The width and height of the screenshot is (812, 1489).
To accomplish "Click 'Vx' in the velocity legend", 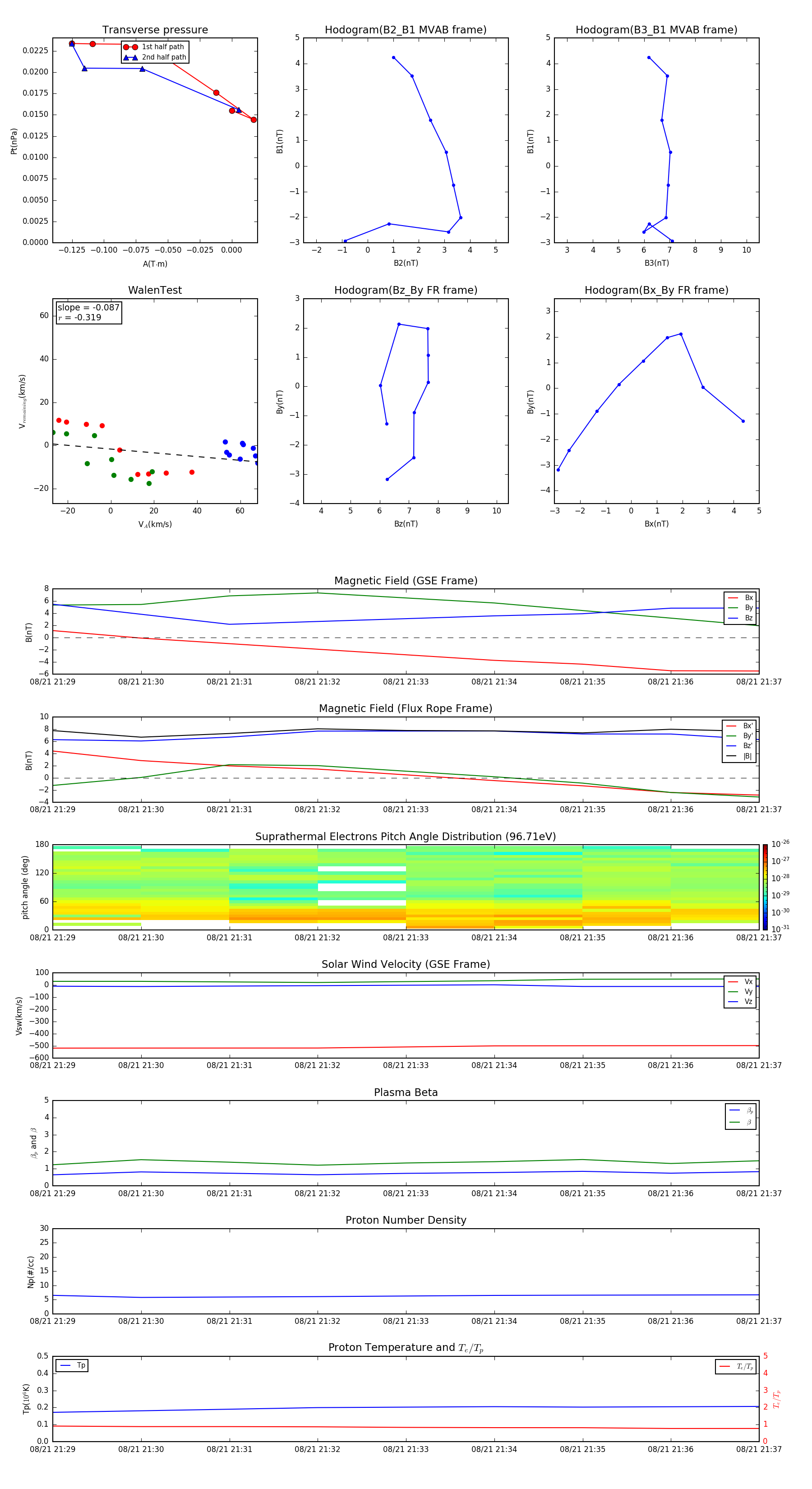I will (x=741, y=981).
